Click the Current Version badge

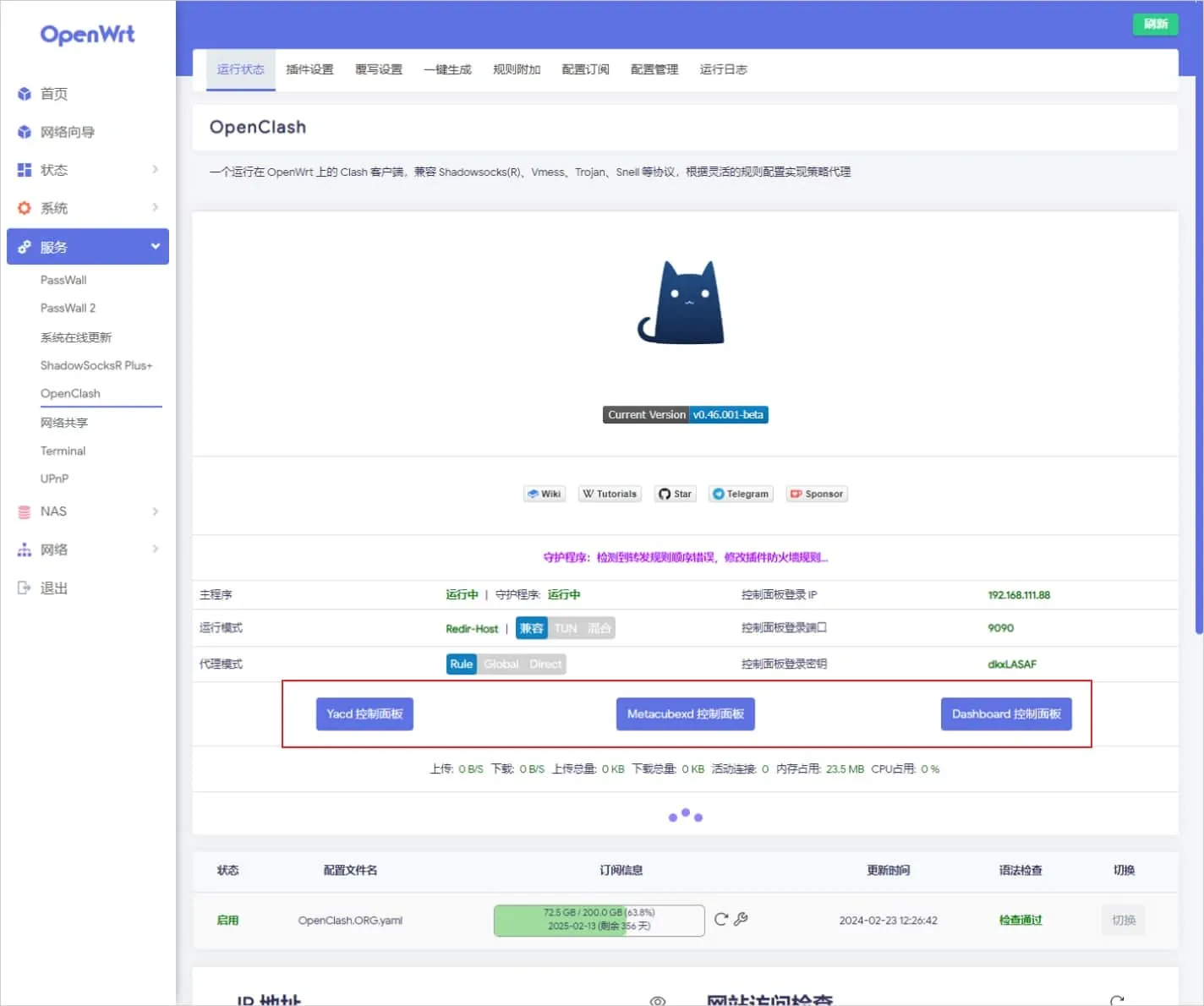[x=685, y=414]
